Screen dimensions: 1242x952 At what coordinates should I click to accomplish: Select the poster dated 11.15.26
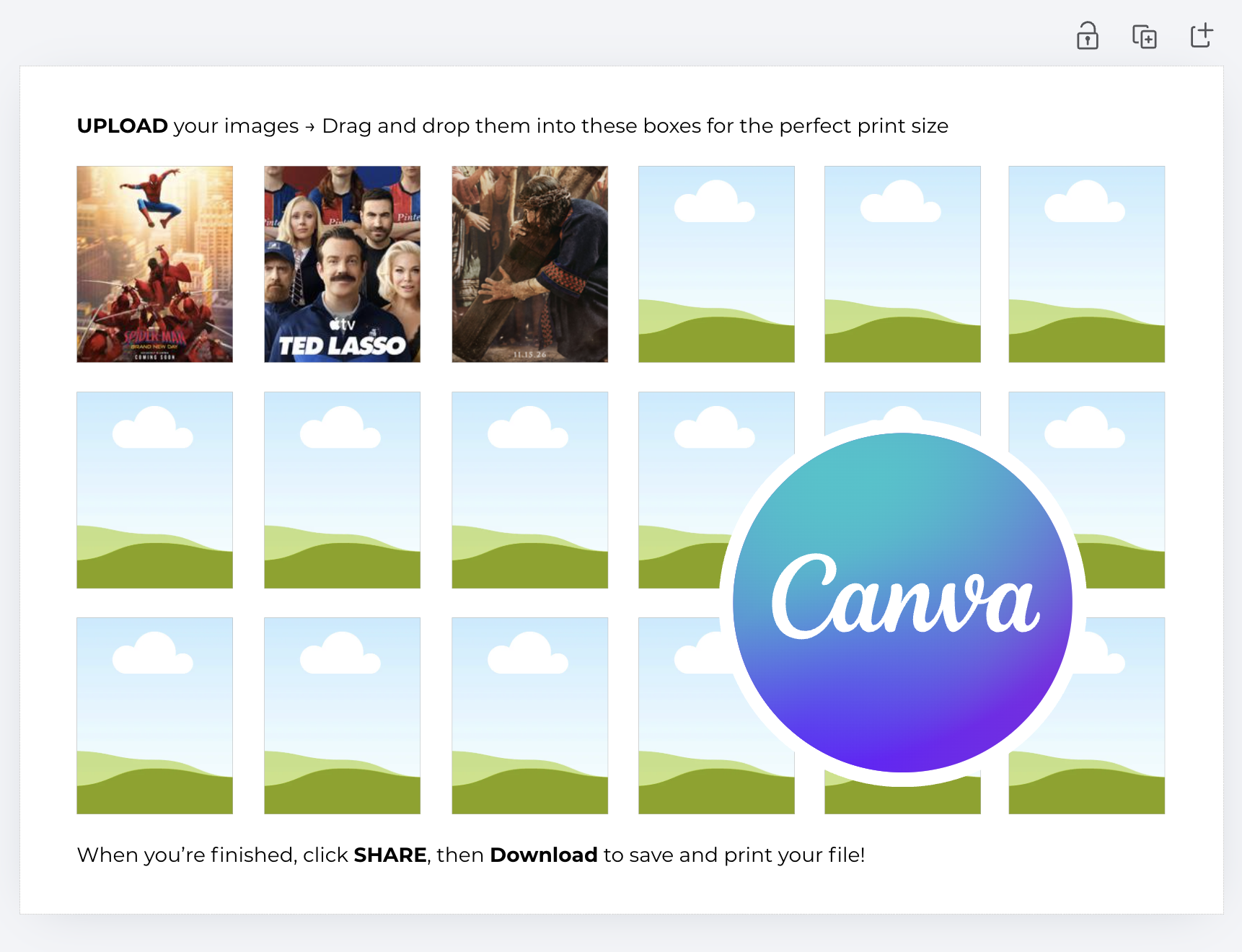pyautogui.click(x=530, y=264)
